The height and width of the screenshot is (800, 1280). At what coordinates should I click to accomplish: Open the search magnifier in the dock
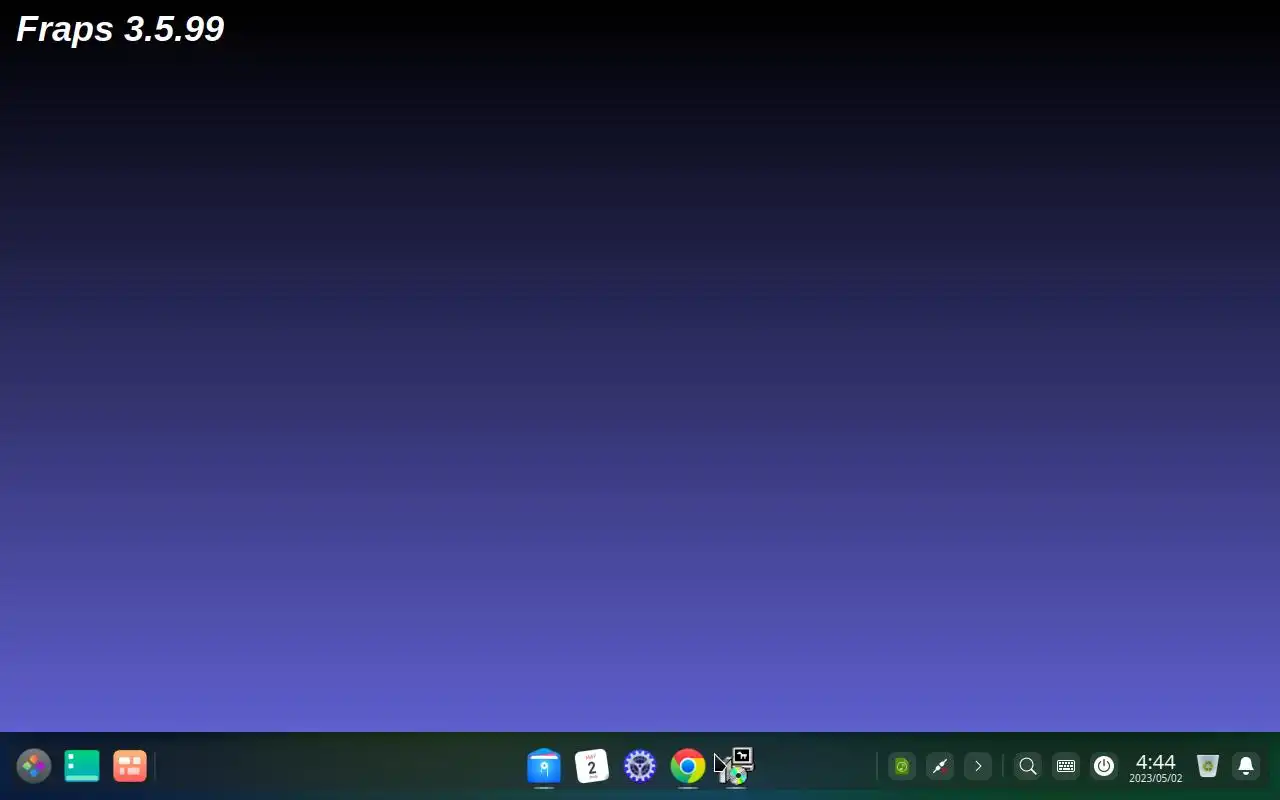(x=1028, y=766)
